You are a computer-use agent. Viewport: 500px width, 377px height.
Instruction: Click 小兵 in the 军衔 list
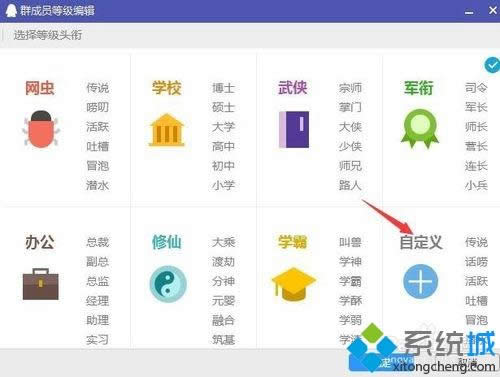tap(476, 185)
